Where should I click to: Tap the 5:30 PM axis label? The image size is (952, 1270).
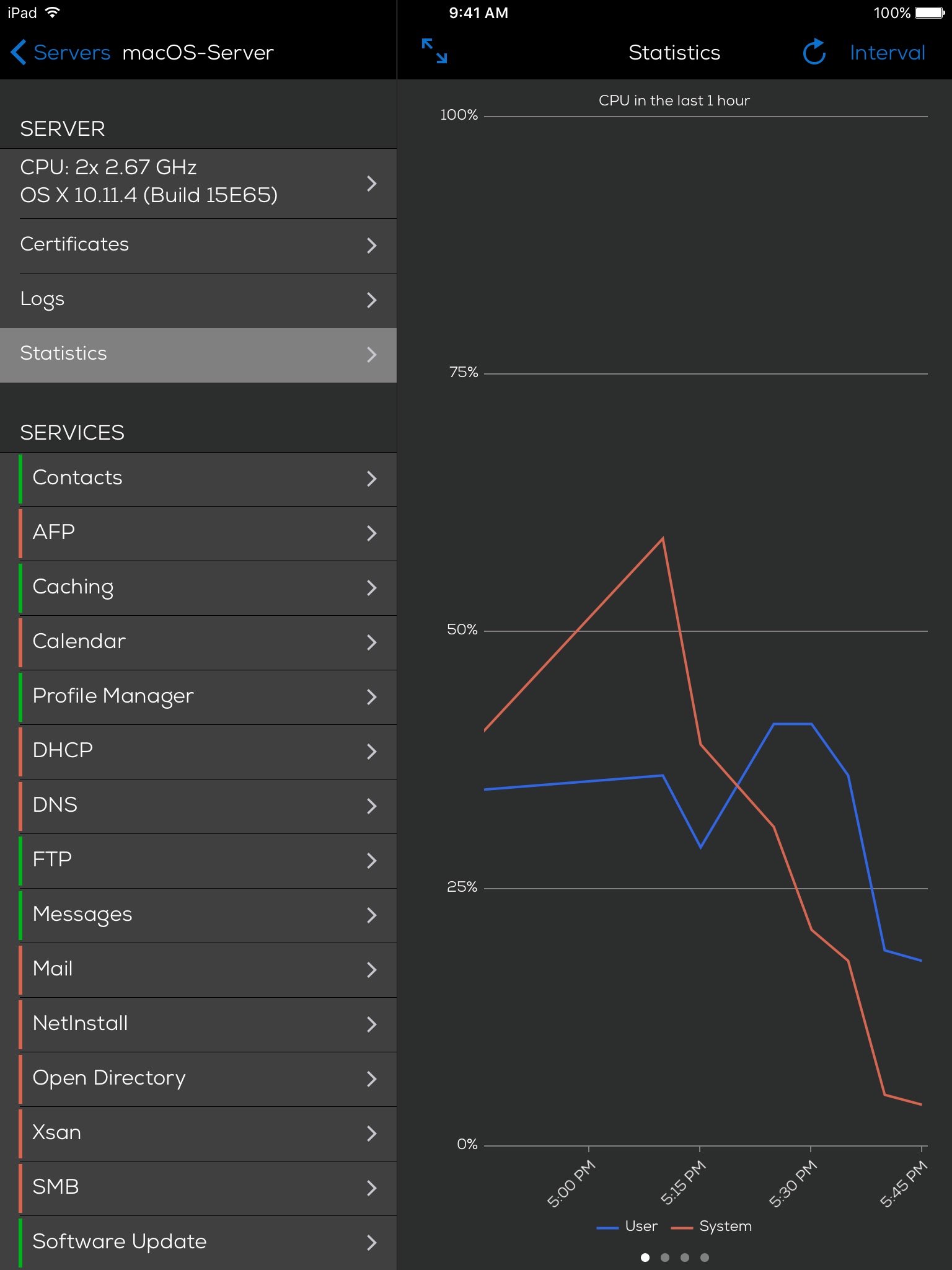[793, 1184]
